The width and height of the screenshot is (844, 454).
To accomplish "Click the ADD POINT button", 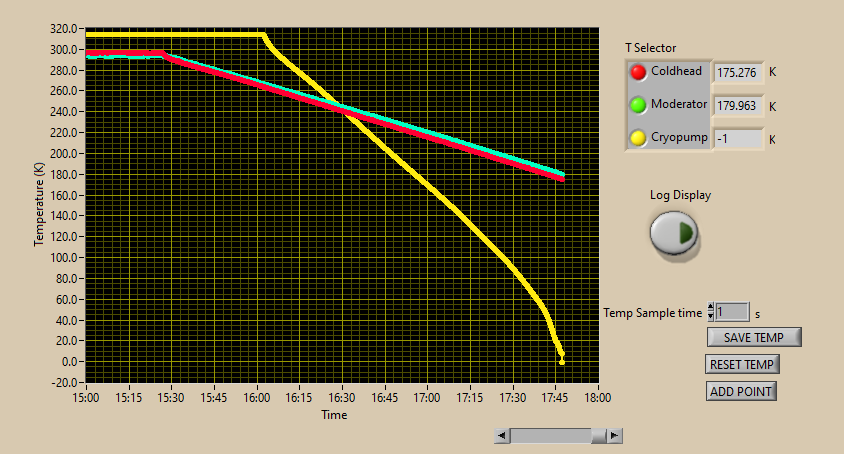I will (741, 392).
